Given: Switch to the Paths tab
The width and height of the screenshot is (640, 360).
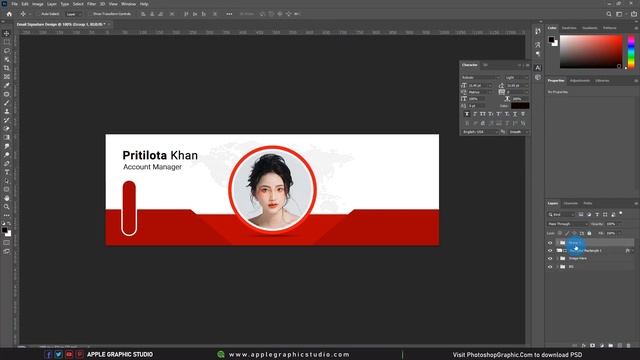Looking at the screenshot, I should point(588,203).
